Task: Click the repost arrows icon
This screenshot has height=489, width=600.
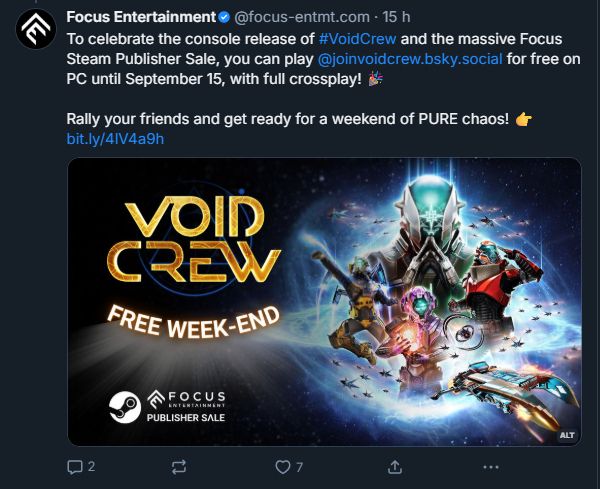Action: [179, 467]
